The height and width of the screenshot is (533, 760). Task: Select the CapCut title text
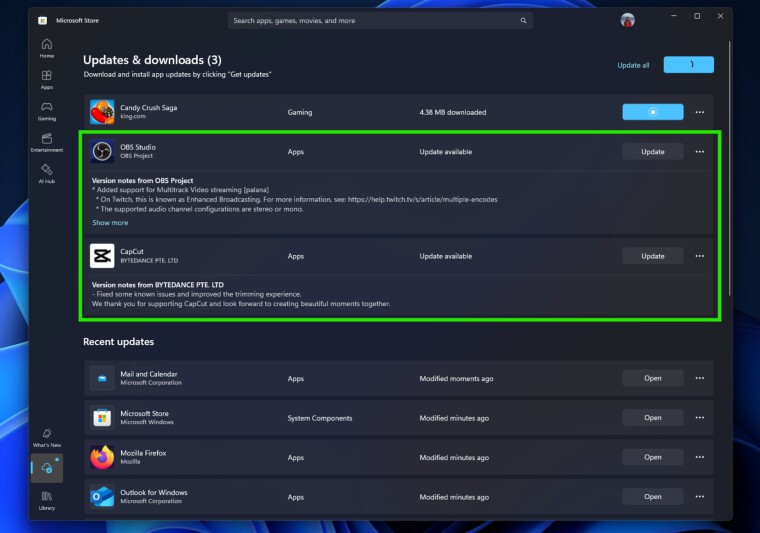coord(132,251)
